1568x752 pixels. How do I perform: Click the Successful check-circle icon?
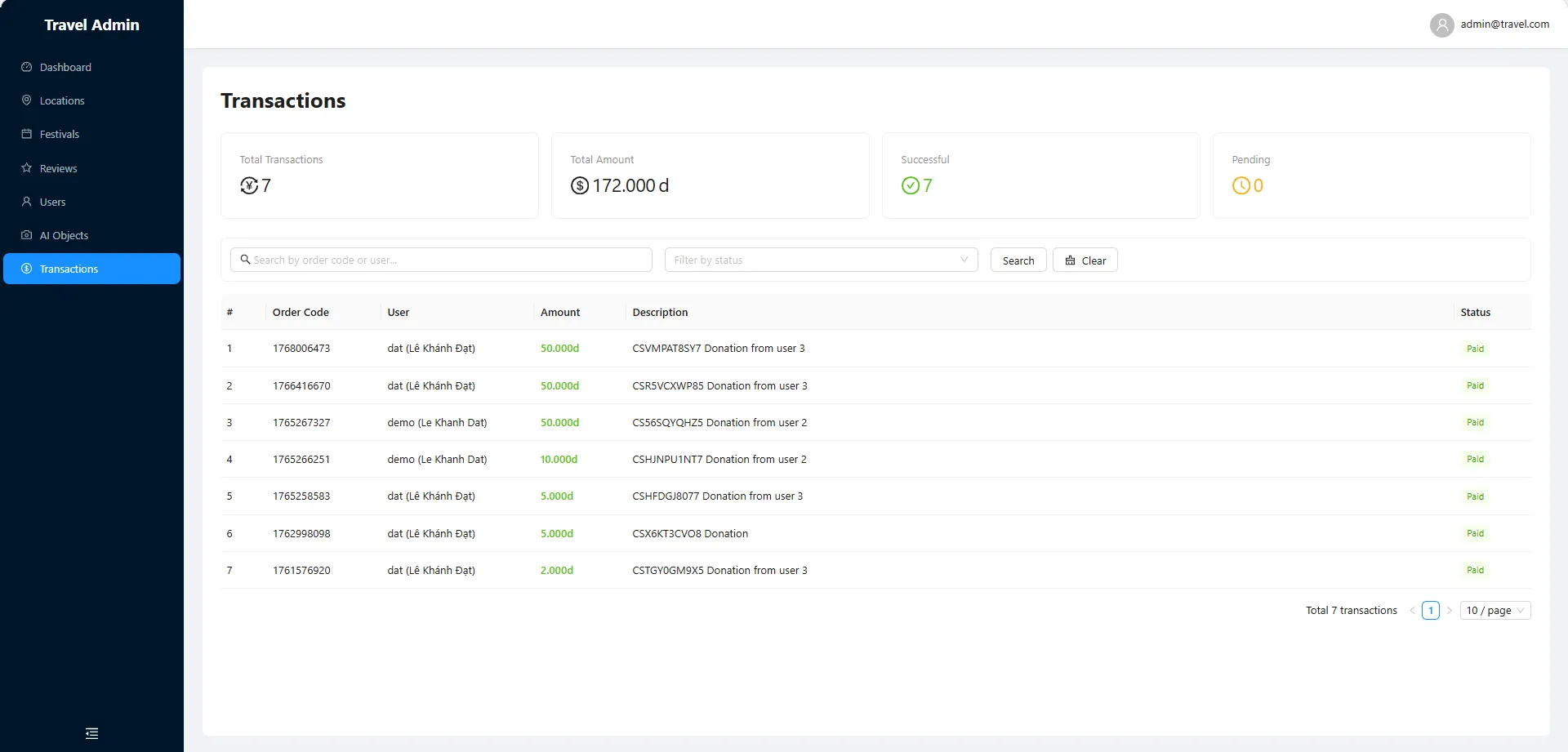(x=911, y=185)
